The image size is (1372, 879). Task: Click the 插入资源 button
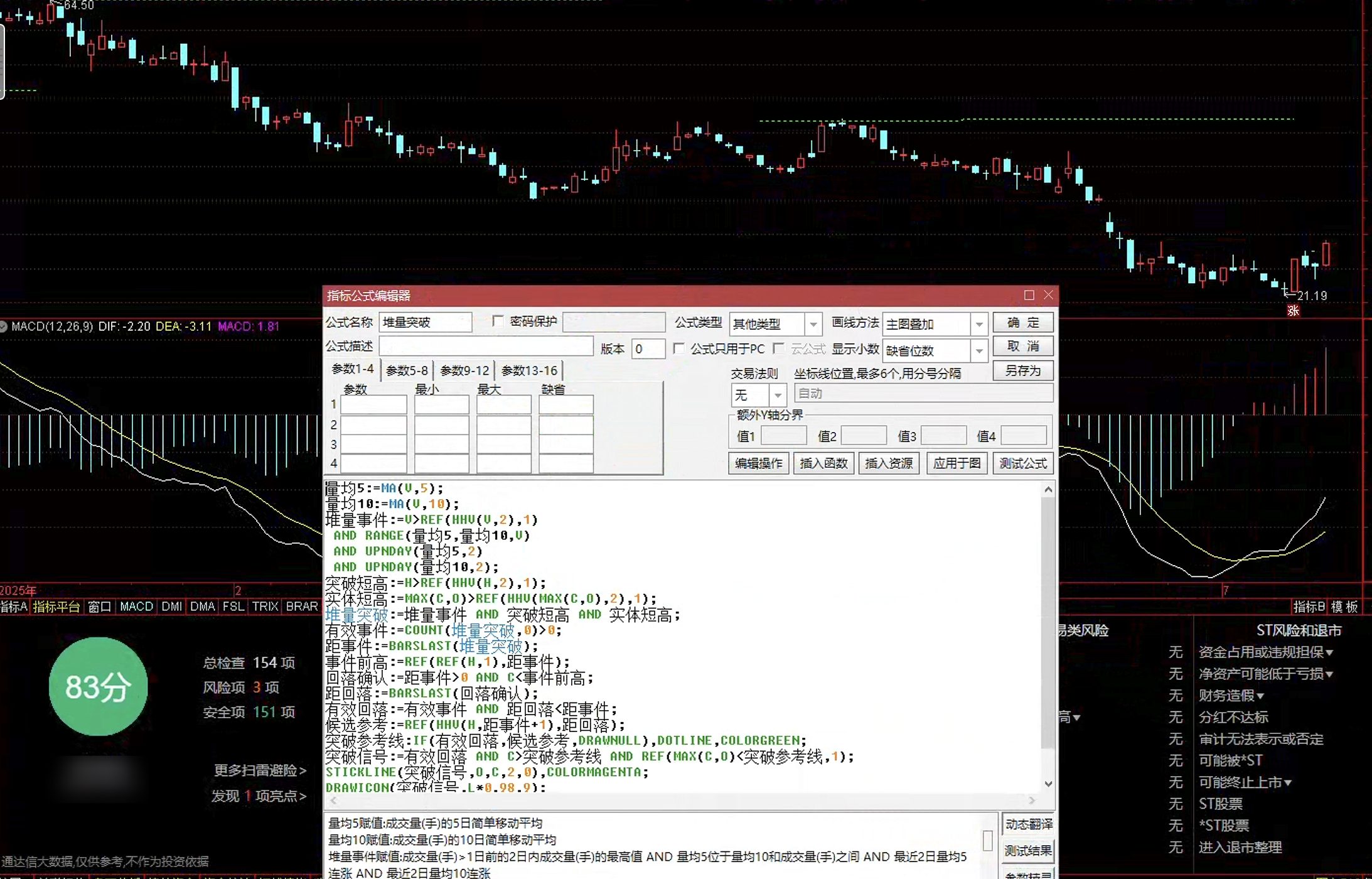point(889,463)
